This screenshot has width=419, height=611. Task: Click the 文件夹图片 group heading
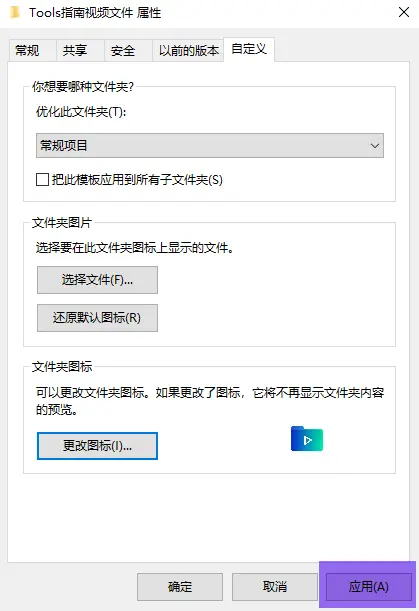pyautogui.click(x=62, y=223)
